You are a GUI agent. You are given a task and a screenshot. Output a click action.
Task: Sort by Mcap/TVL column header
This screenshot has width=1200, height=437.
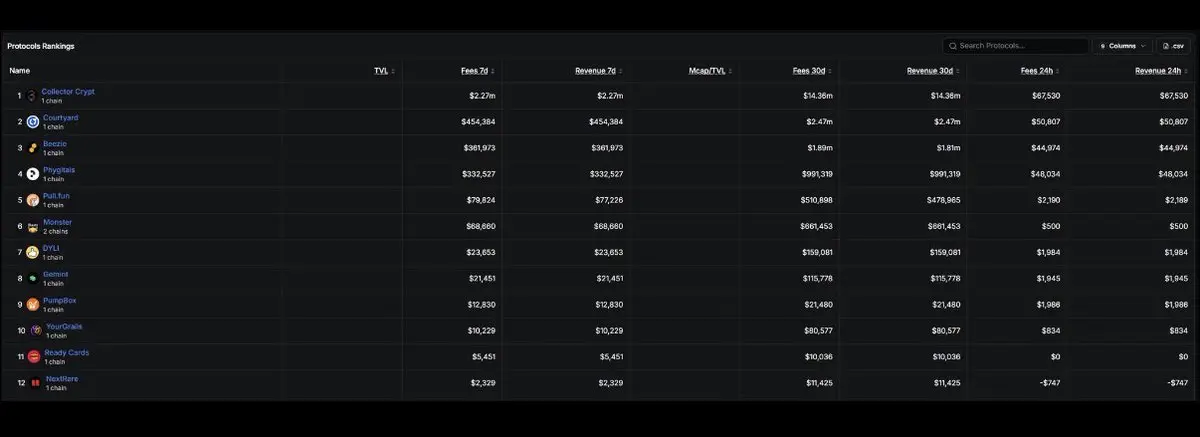pos(707,71)
